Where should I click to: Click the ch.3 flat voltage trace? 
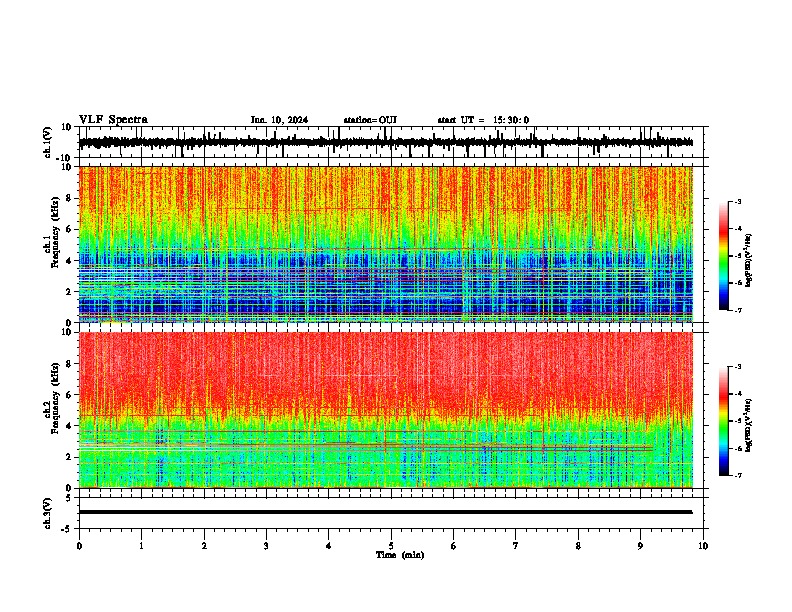click(x=385, y=512)
